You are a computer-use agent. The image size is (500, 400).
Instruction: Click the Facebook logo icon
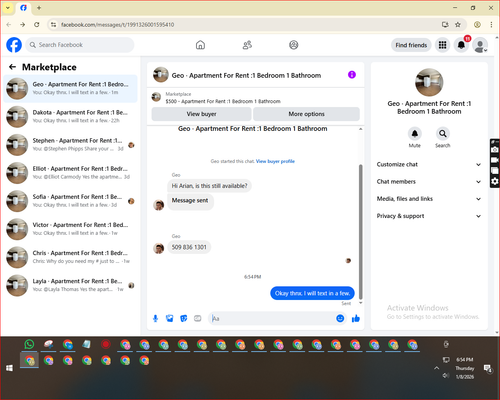[x=14, y=45]
